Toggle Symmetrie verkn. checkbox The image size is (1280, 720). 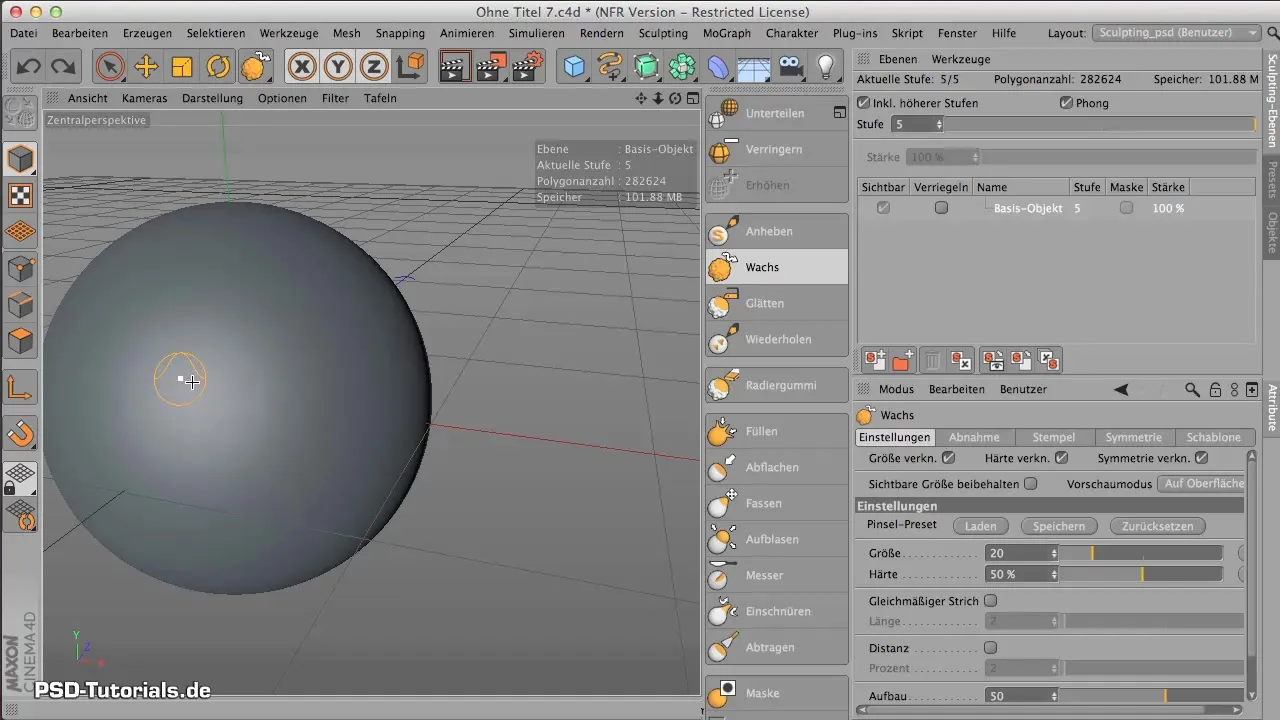pyautogui.click(x=1202, y=458)
